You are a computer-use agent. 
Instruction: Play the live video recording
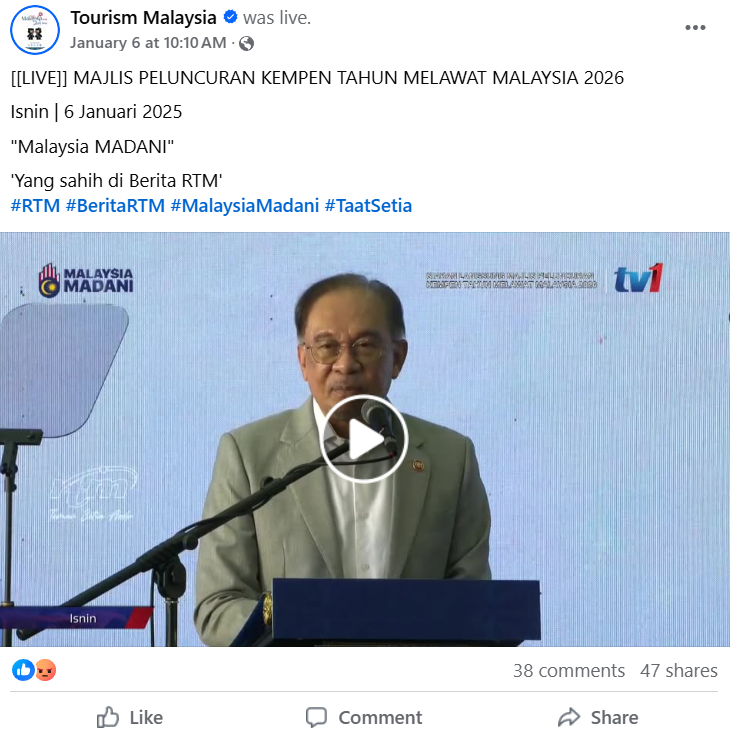364,439
